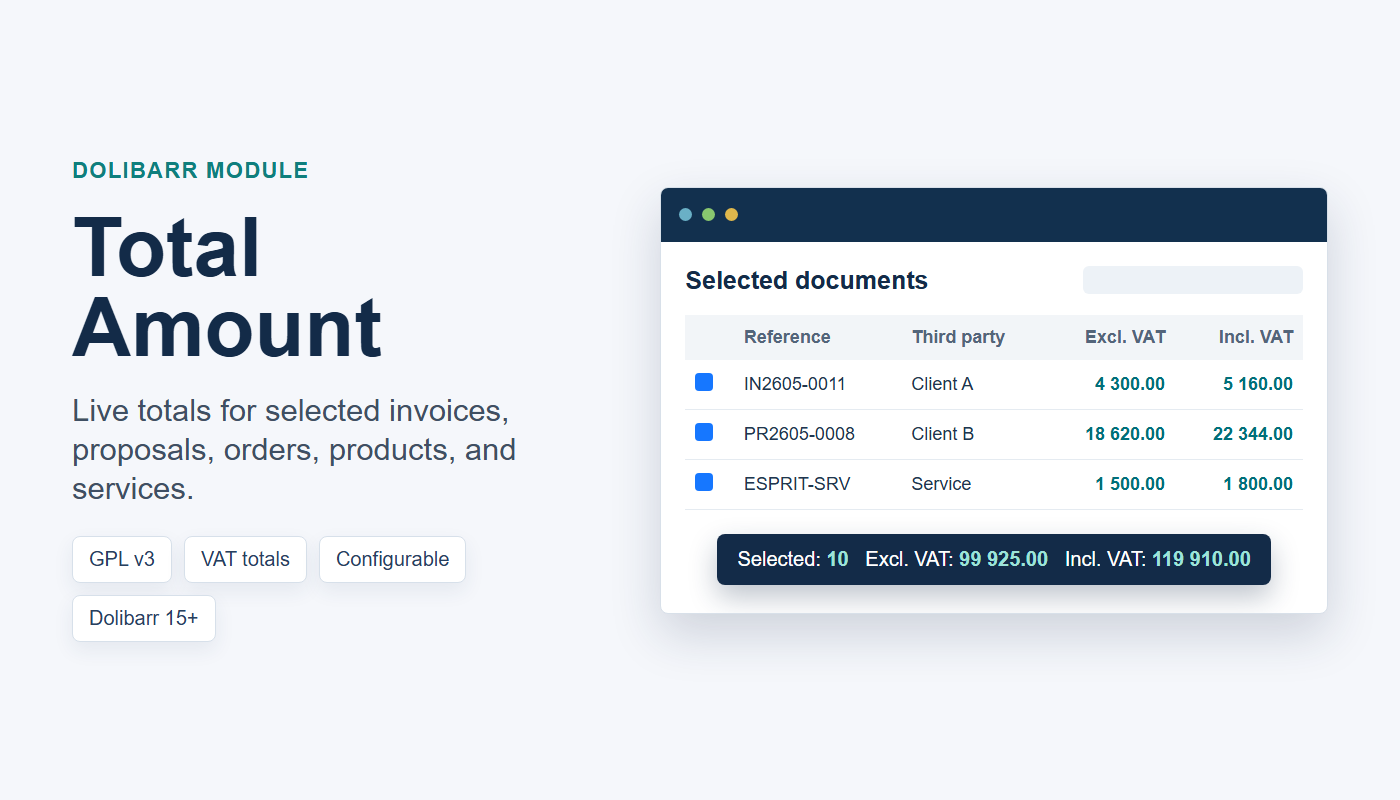Click the Live totals description paragraph
1400x800 pixels.
tap(294, 450)
